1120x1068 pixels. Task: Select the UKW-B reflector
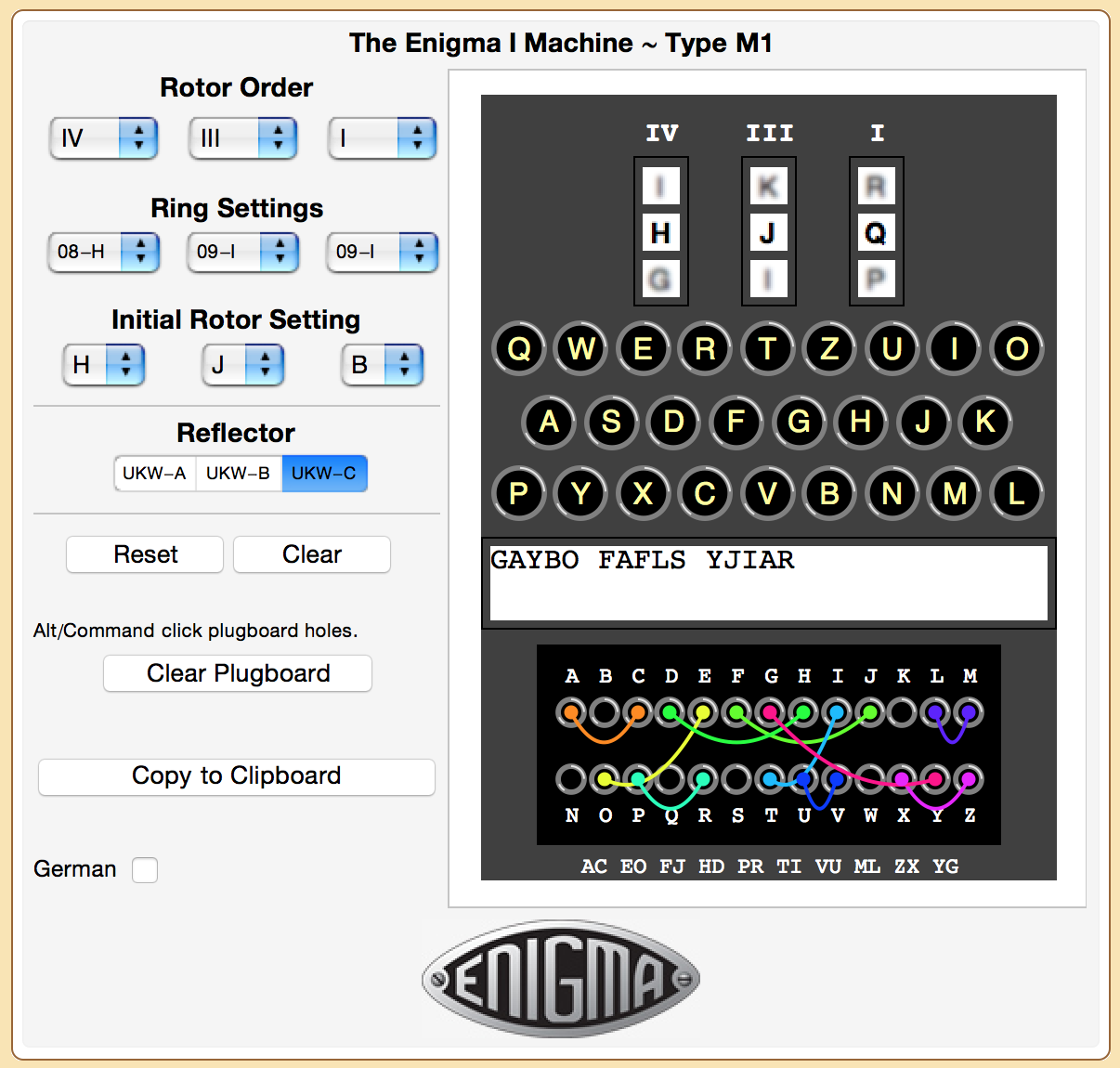click(x=238, y=474)
